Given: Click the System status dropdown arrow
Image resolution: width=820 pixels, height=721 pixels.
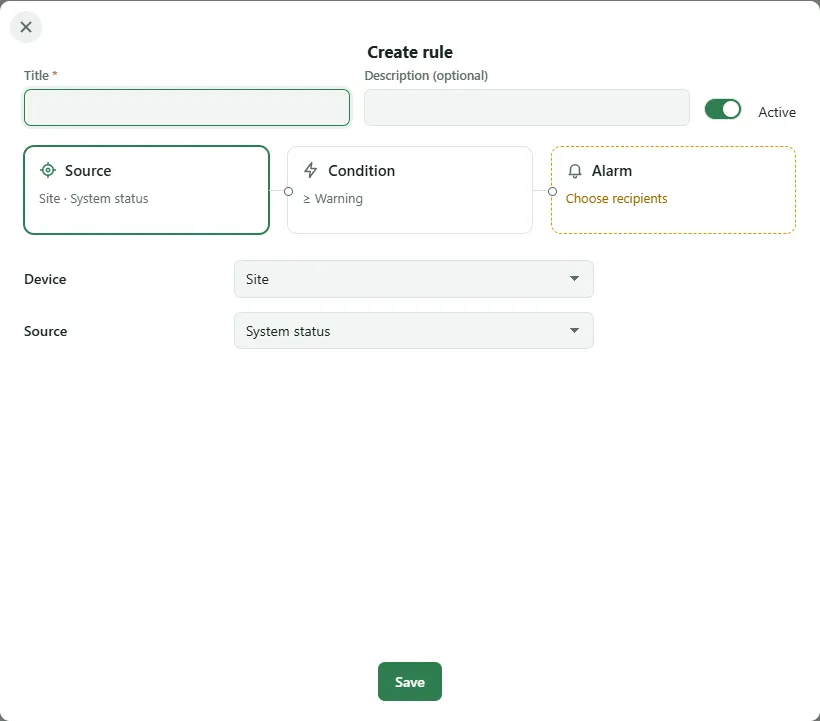Looking at the screenshot, I should [574, 330].
